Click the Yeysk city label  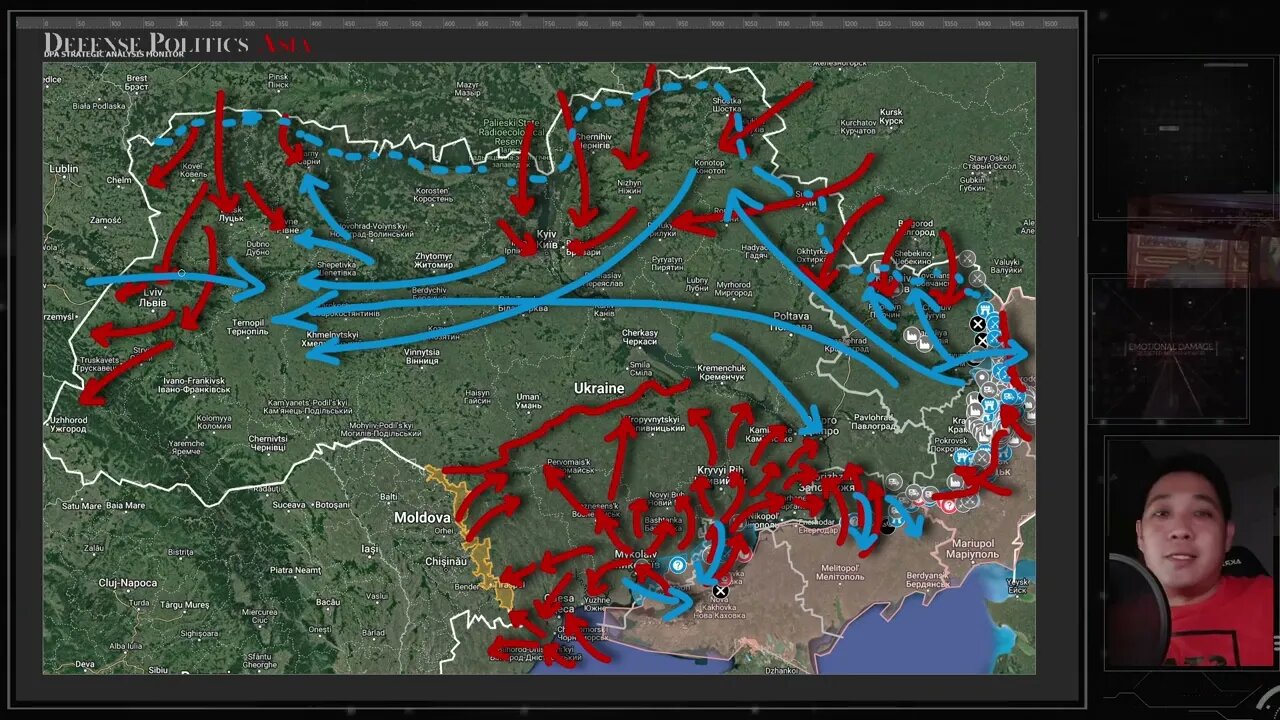pyautogui.click(x=1018, y=586)
